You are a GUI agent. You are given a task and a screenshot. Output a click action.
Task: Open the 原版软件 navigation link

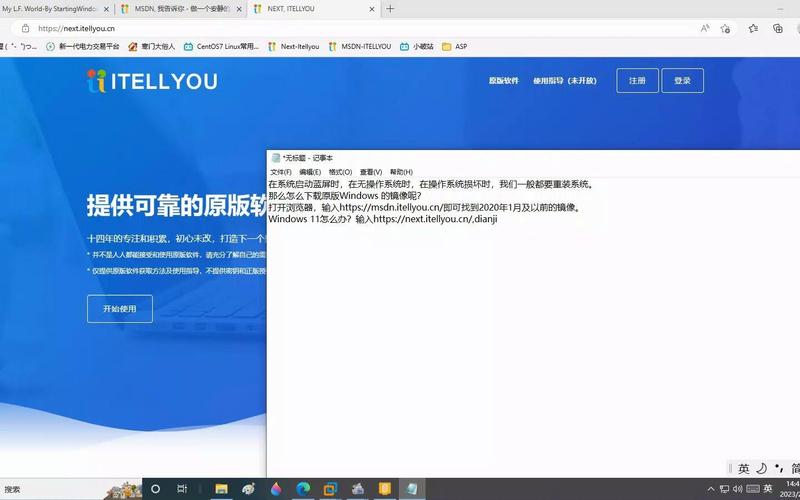tap(504, 81)
